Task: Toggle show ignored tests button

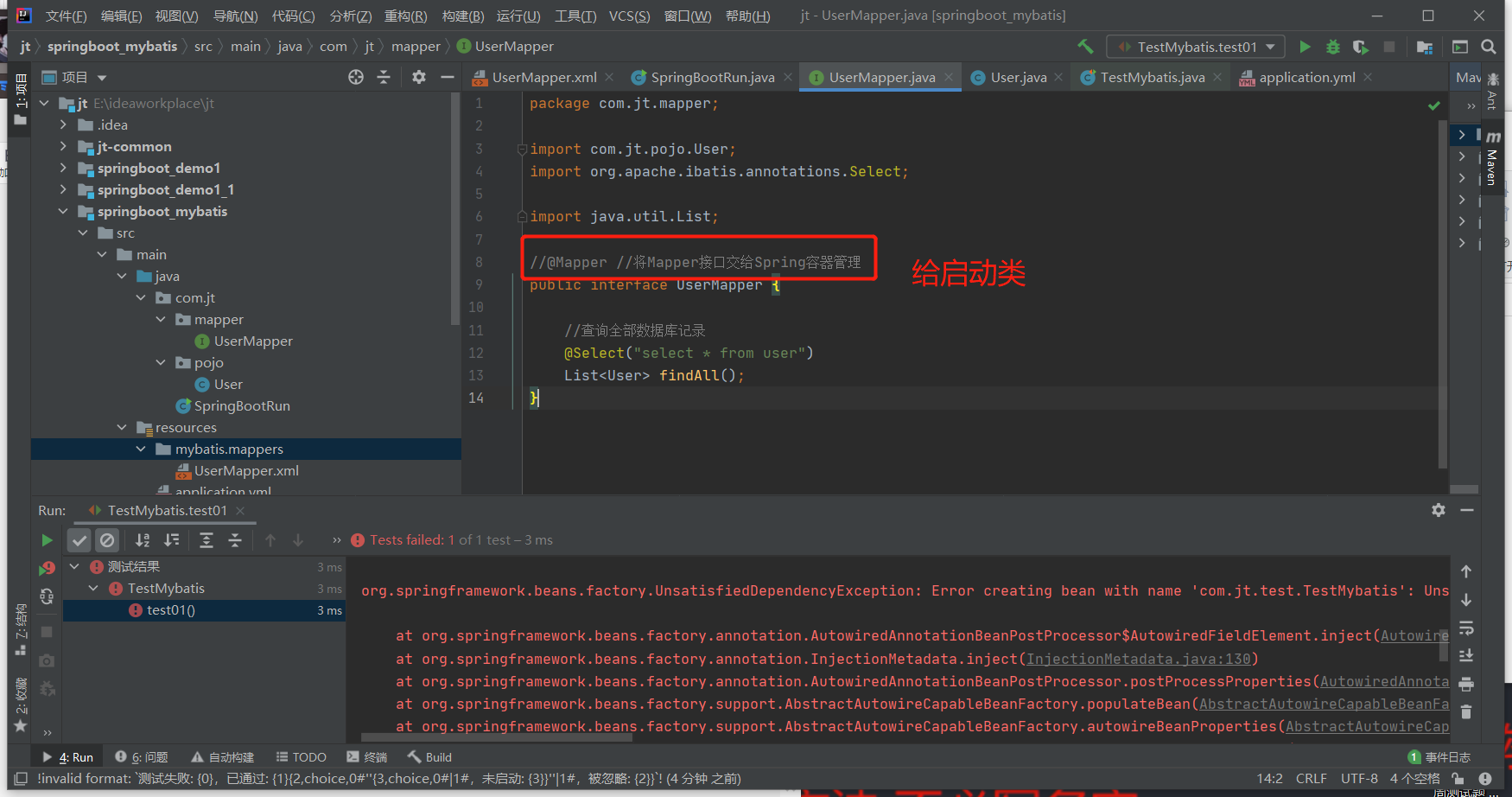Action: (x=107, y=540)
